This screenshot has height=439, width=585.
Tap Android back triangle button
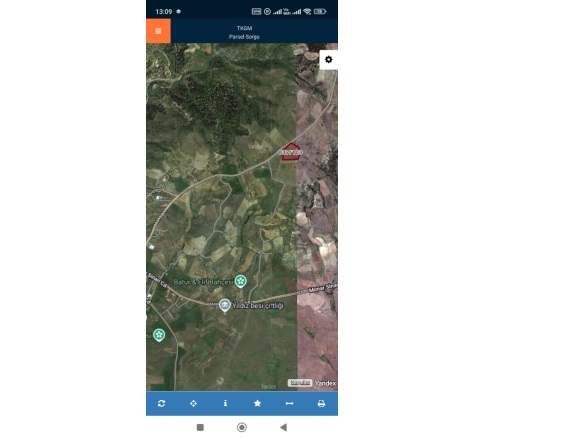click(284, 427)
